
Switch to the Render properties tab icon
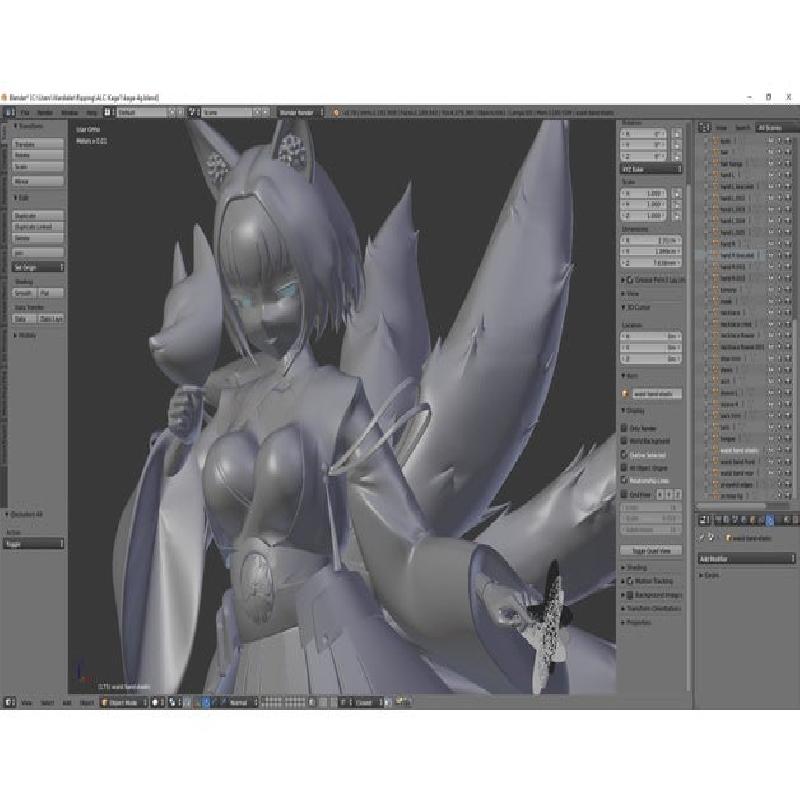pos(718,520)
